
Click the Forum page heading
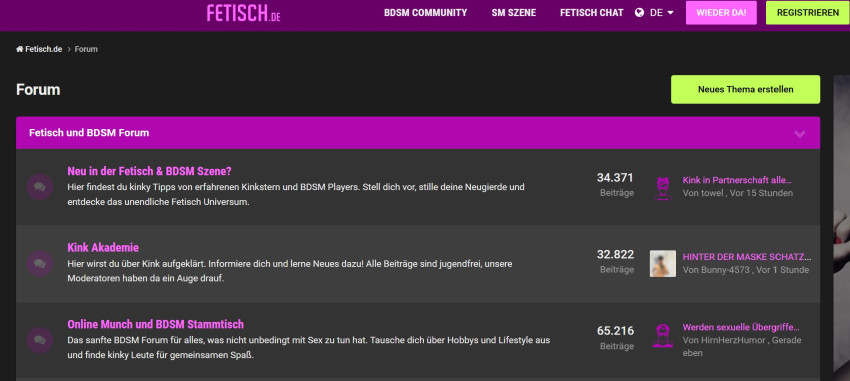pyautogui.click(x=38, y=89)
